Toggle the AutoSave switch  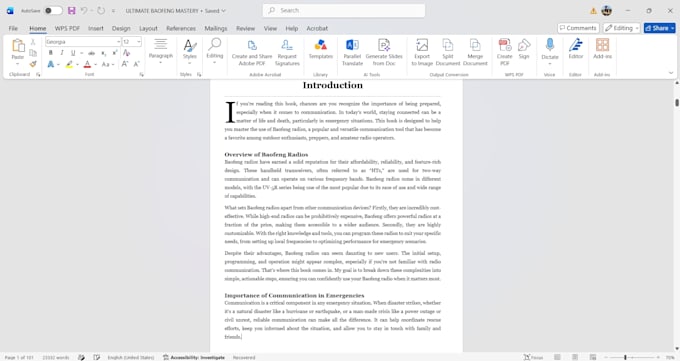[x=53, y=10]
